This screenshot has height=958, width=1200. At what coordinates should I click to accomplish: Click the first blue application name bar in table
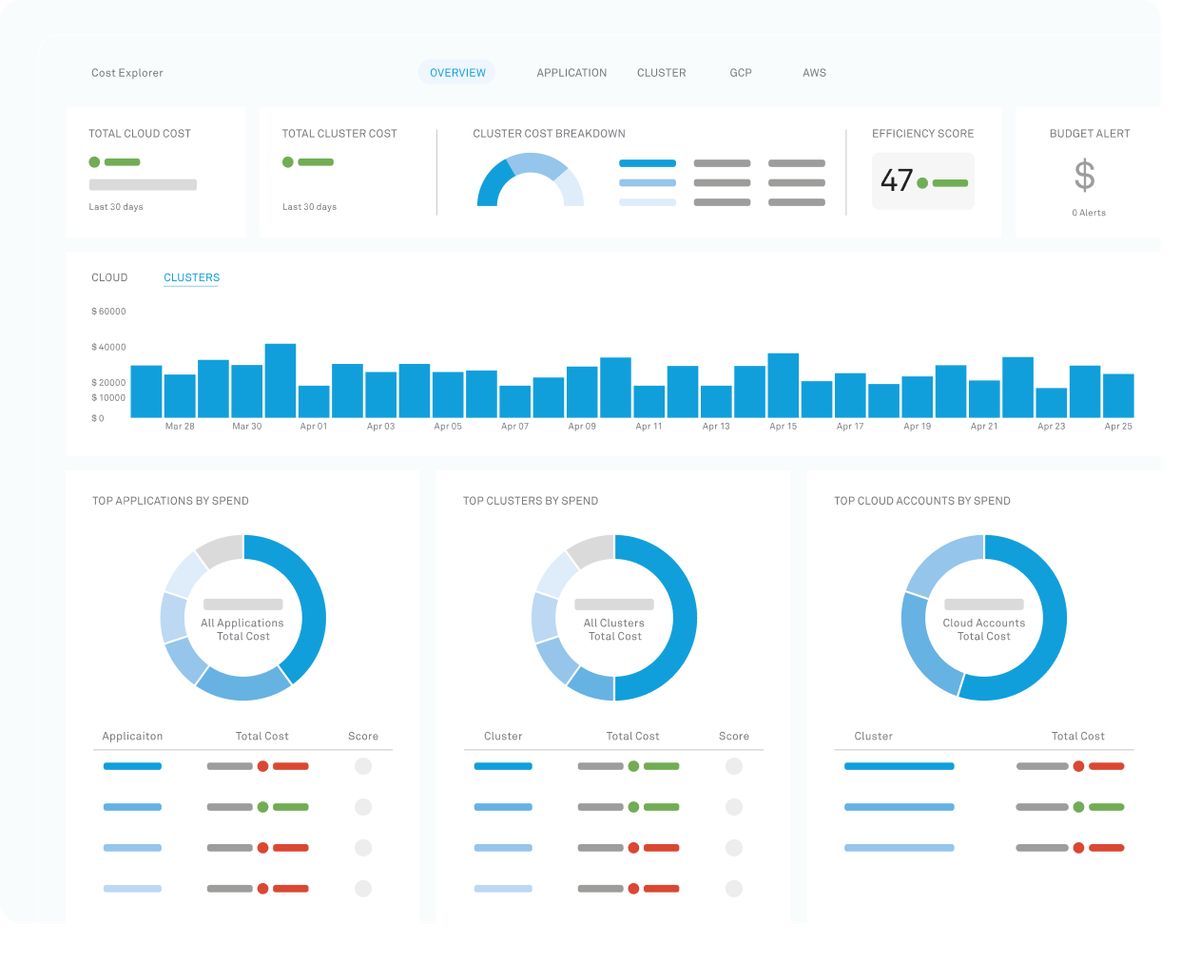[132, 766]
